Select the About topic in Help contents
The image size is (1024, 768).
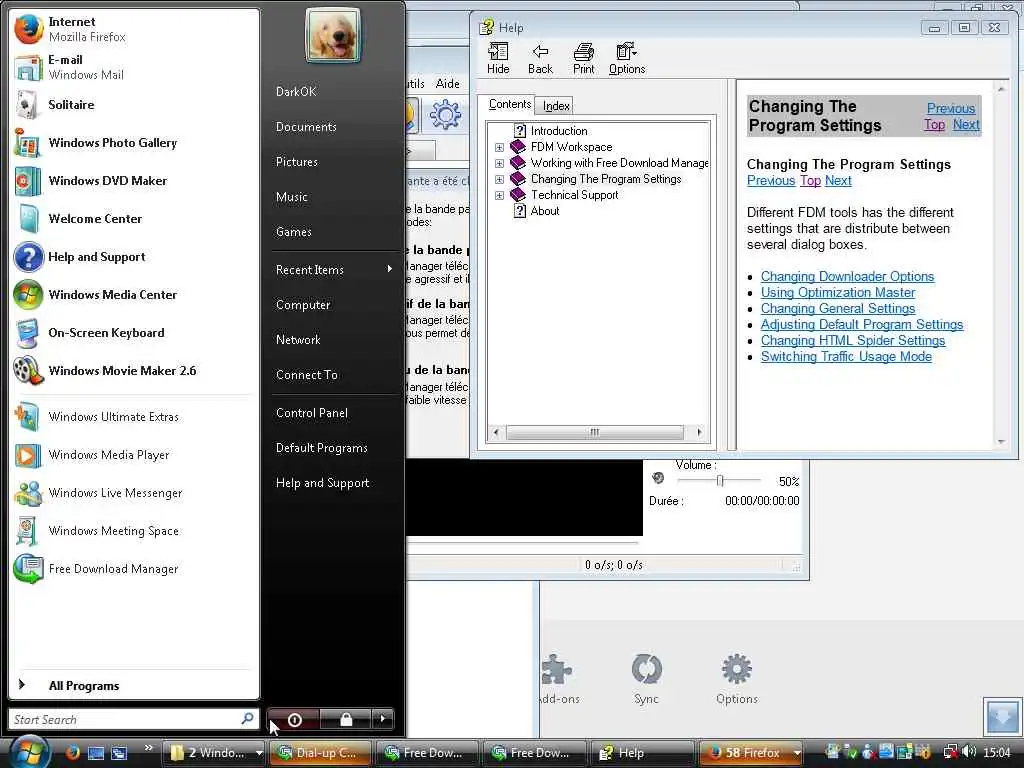545,211
